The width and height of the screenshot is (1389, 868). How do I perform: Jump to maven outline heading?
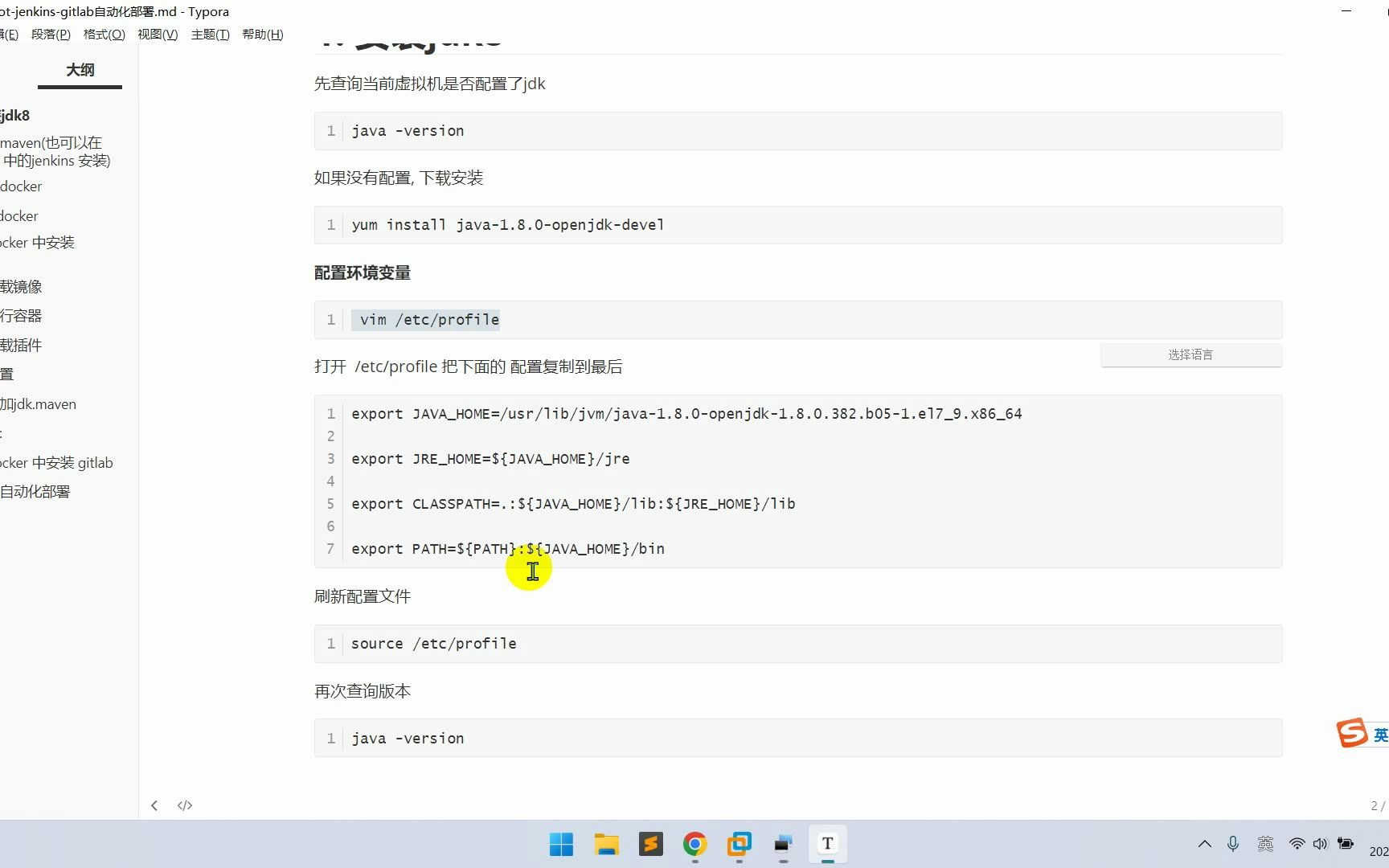55,152
